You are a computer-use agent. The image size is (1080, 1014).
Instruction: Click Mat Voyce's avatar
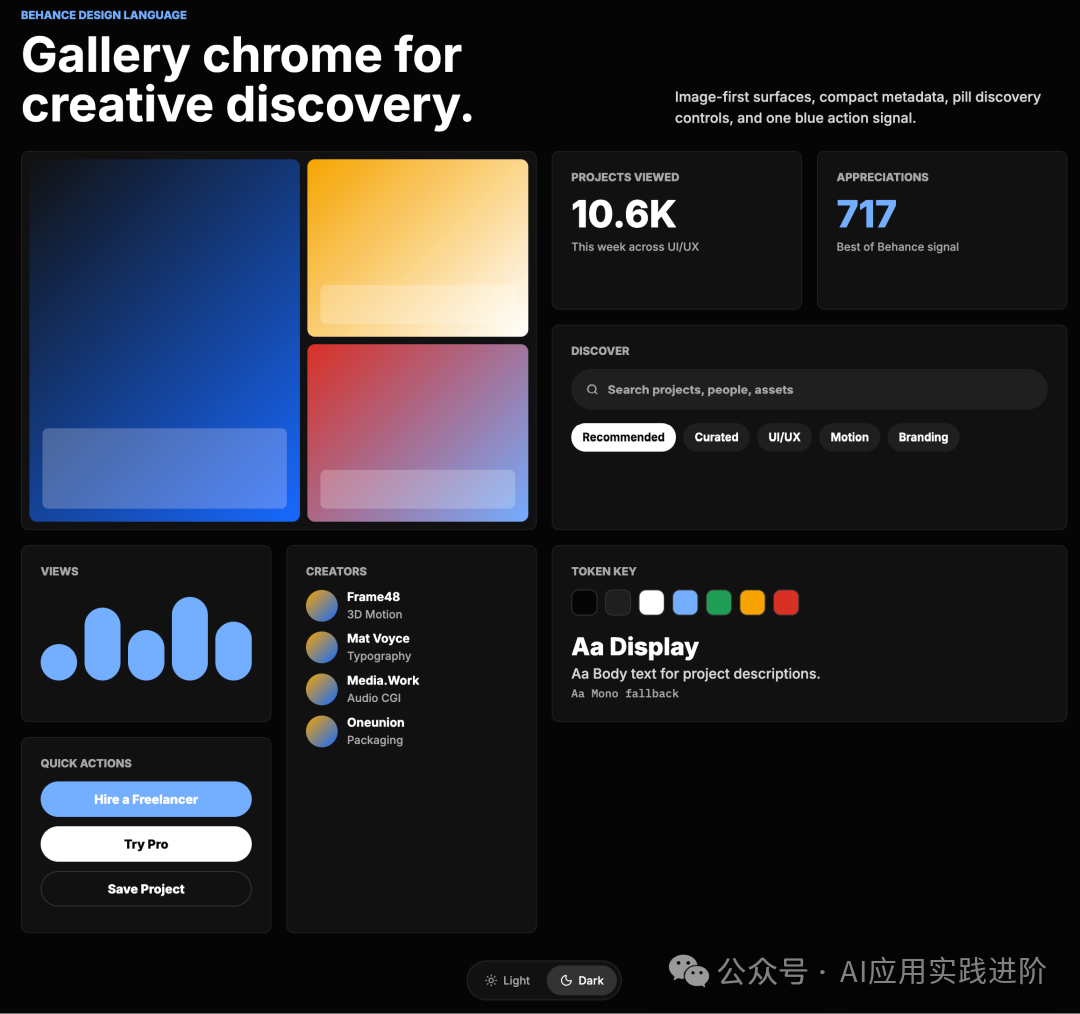[322, 648]
